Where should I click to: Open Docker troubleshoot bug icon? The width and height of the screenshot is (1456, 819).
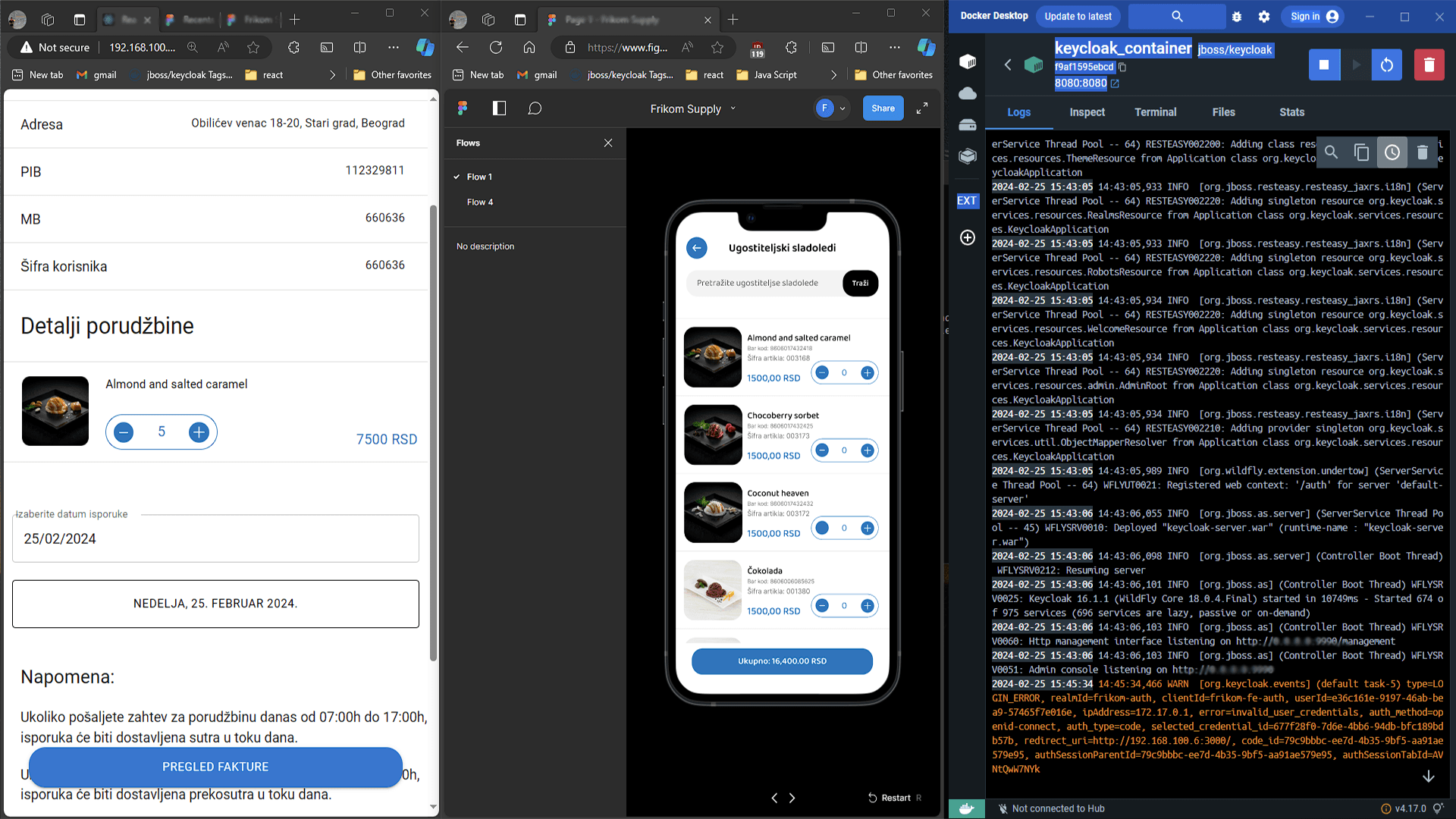pyautogui.click(x=1237, y=17)
